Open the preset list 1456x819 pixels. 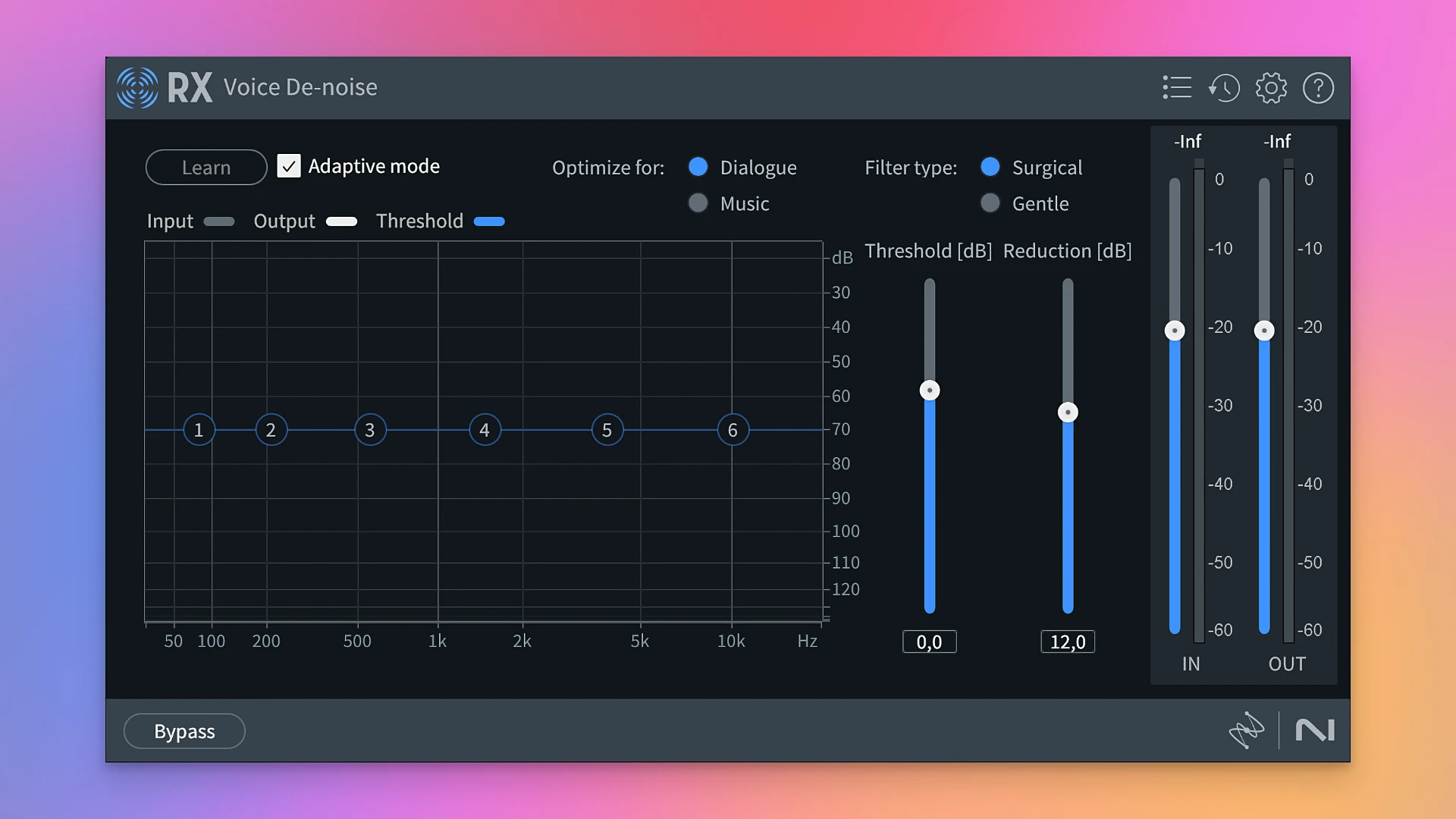pos(1176,87)
